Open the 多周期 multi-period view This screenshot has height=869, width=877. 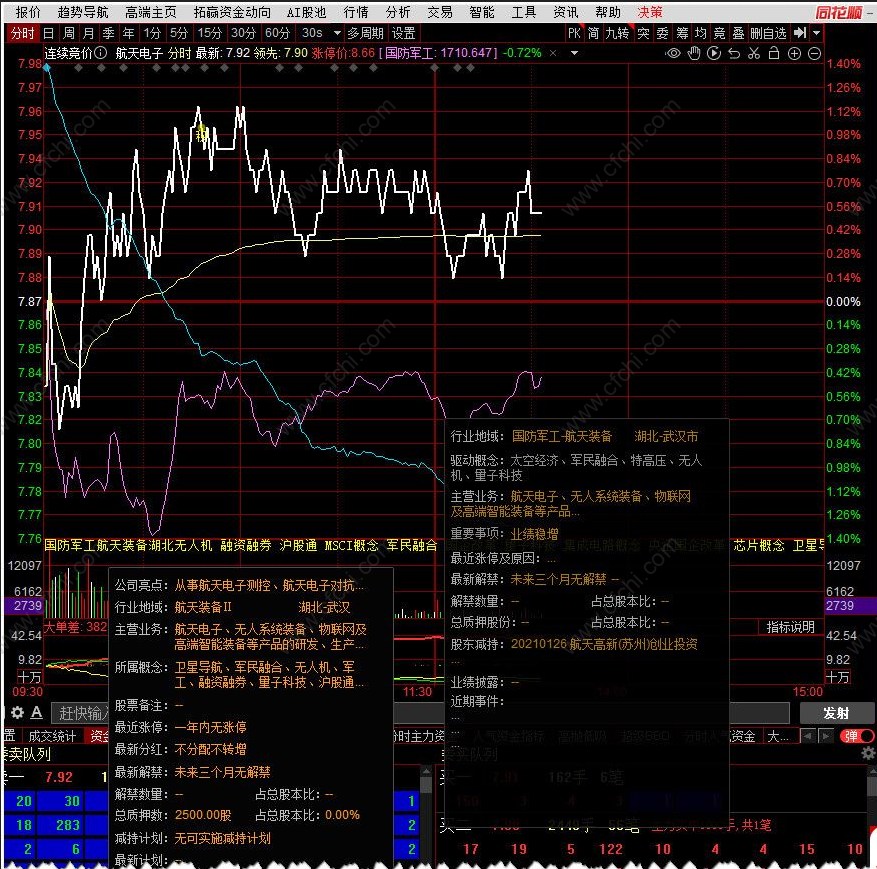pos(365,34)
